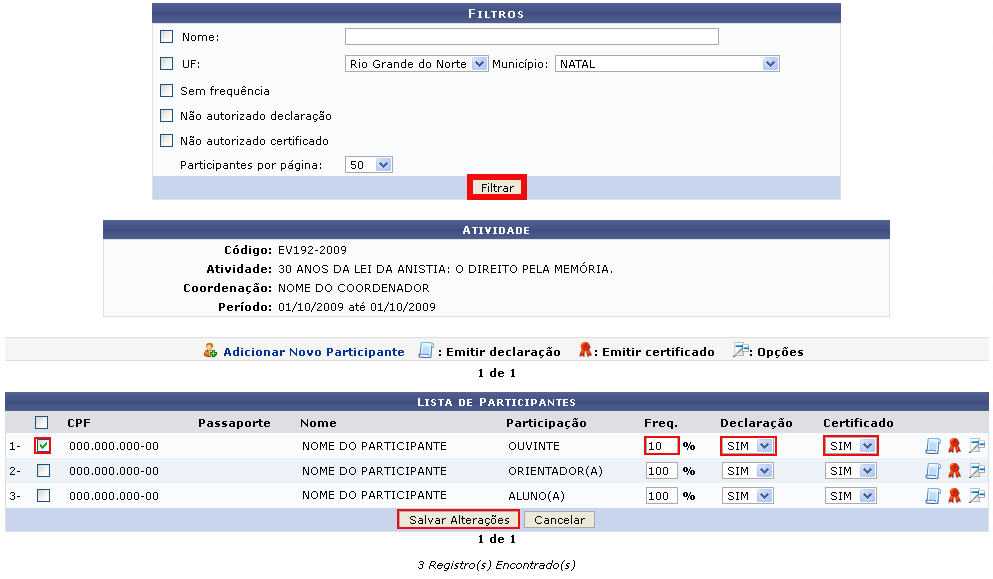Emit certificate for participant 1 (OUVINTE)

point(954,446)
